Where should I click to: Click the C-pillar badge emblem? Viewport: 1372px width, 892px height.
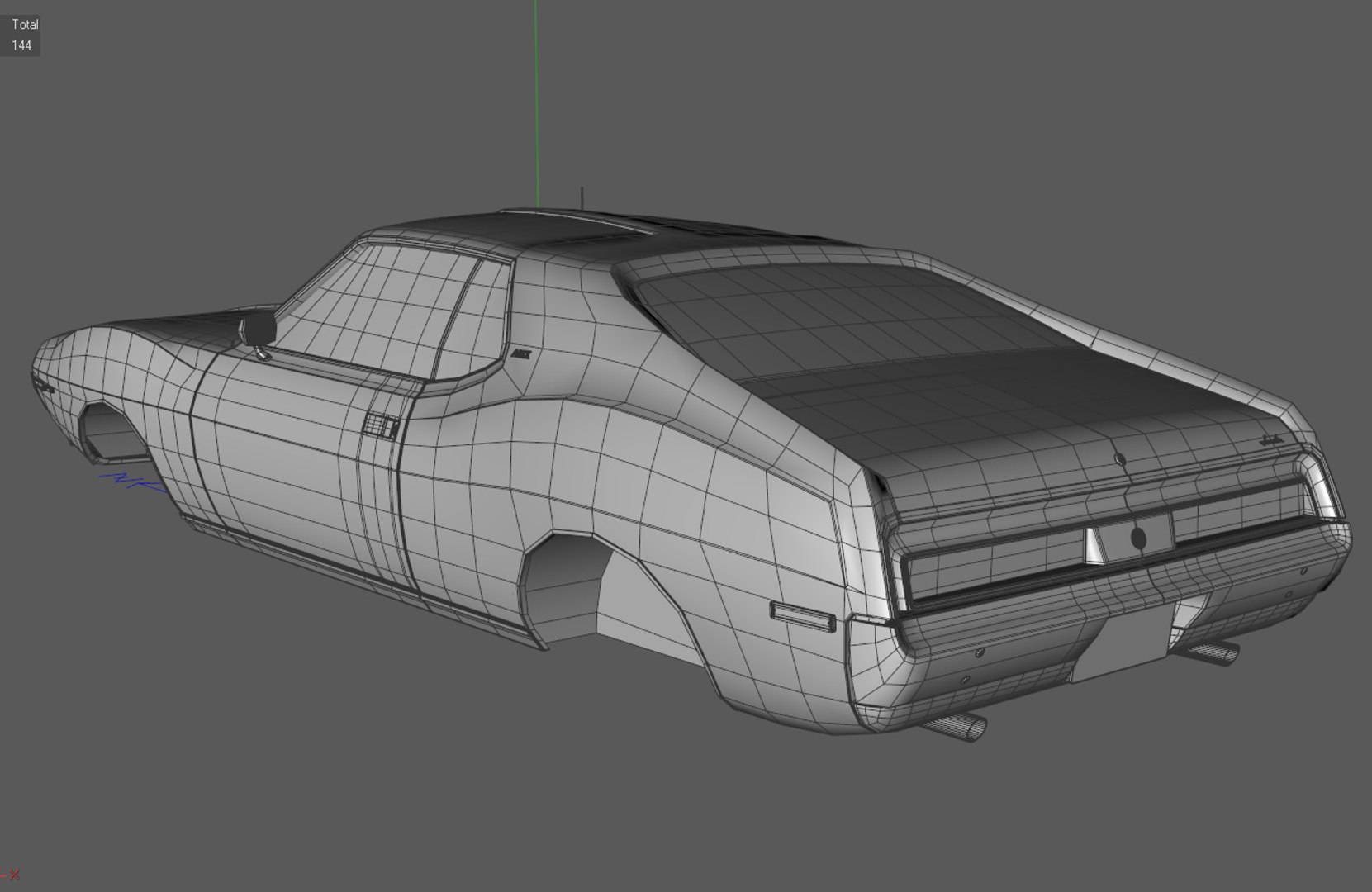(520, 353)
